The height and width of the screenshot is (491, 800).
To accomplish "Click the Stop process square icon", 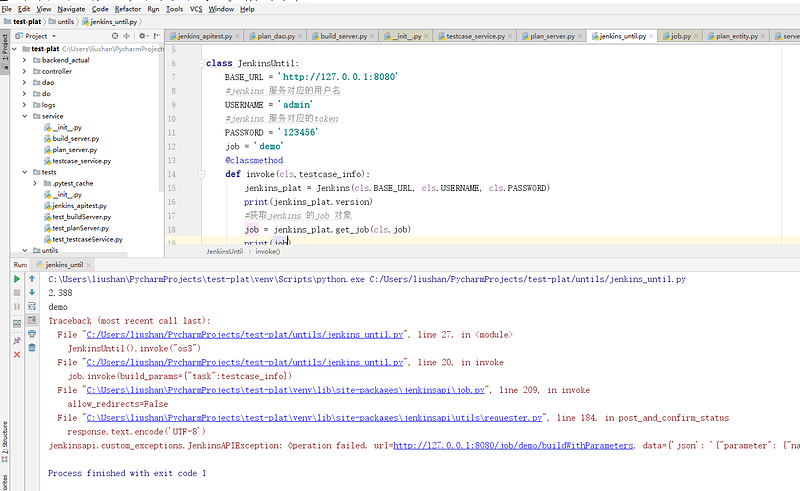I will [17, 292].
